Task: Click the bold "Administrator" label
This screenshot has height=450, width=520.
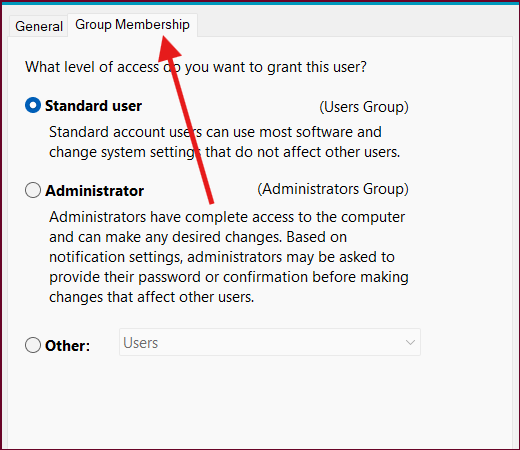Action: (94, 191)
